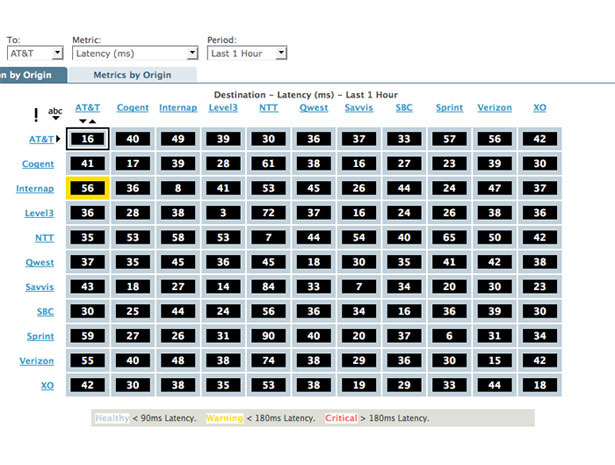615x465 pixels.
Task: Click Sprint row Sprint column cell 6
Action: point(449,336)
